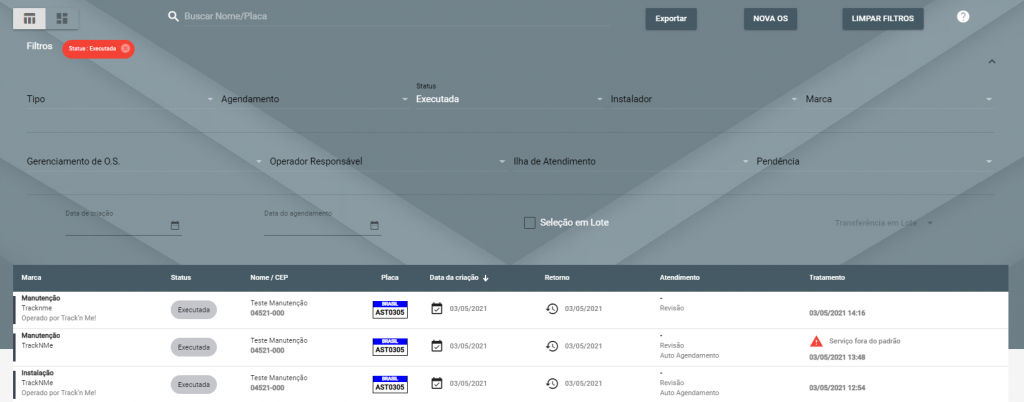Sort by the Status column header
The width and height of the screenshot is (1024, 402).
tap(181, 277)
